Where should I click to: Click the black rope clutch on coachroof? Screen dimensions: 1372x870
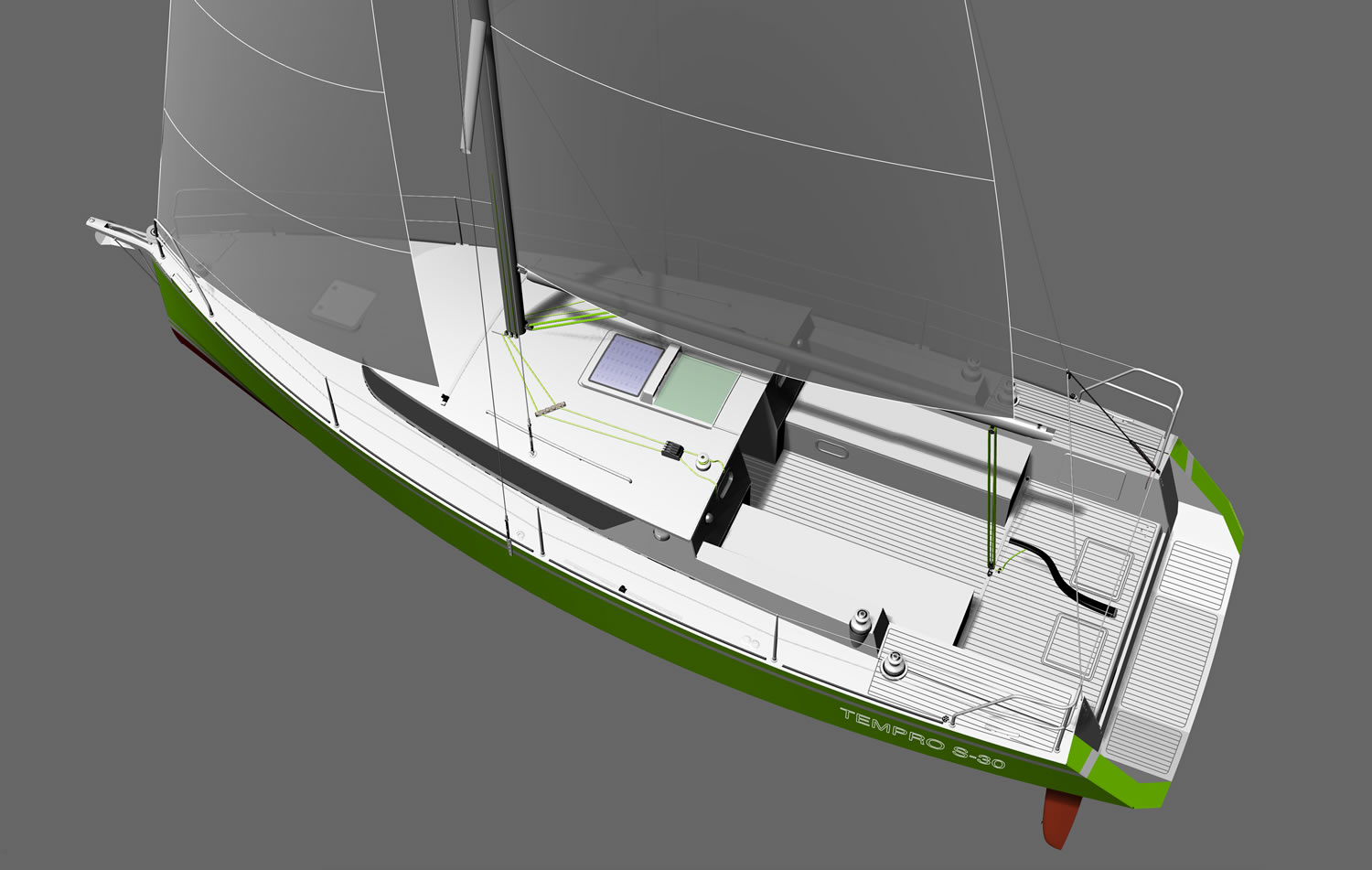[x=671, y=450]
